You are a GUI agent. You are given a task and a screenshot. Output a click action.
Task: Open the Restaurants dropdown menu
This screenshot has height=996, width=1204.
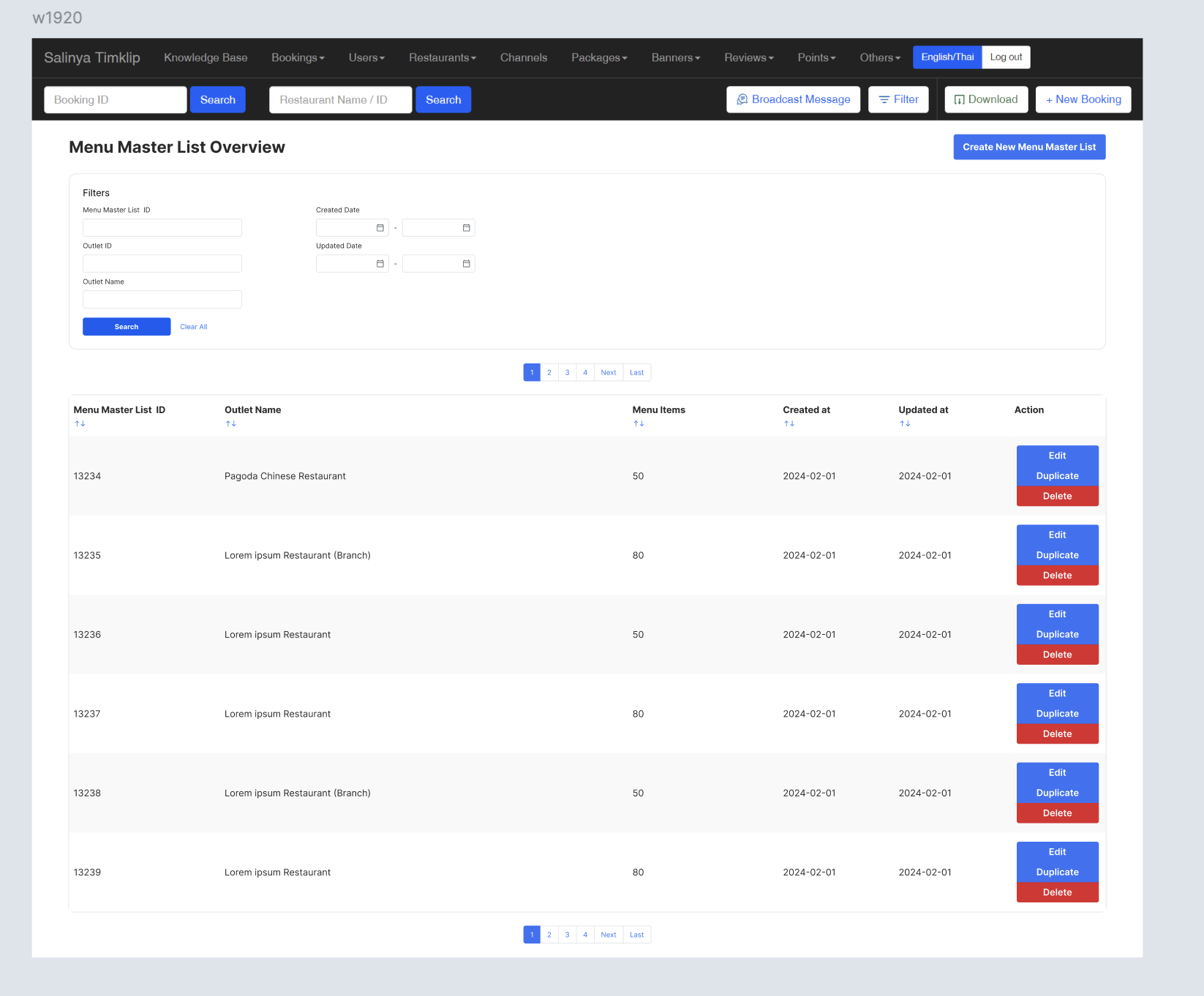tap(442, 58)
